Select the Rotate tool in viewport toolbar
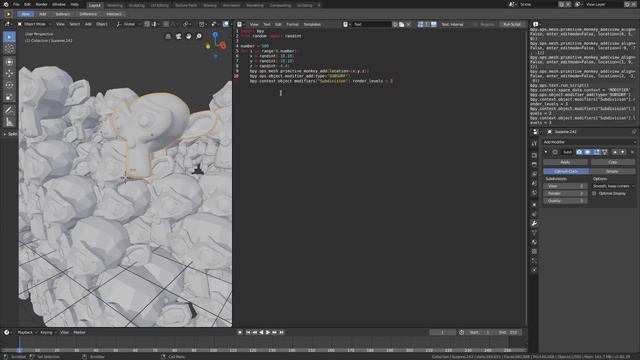 pyautogui.click(x=9, y=85)
